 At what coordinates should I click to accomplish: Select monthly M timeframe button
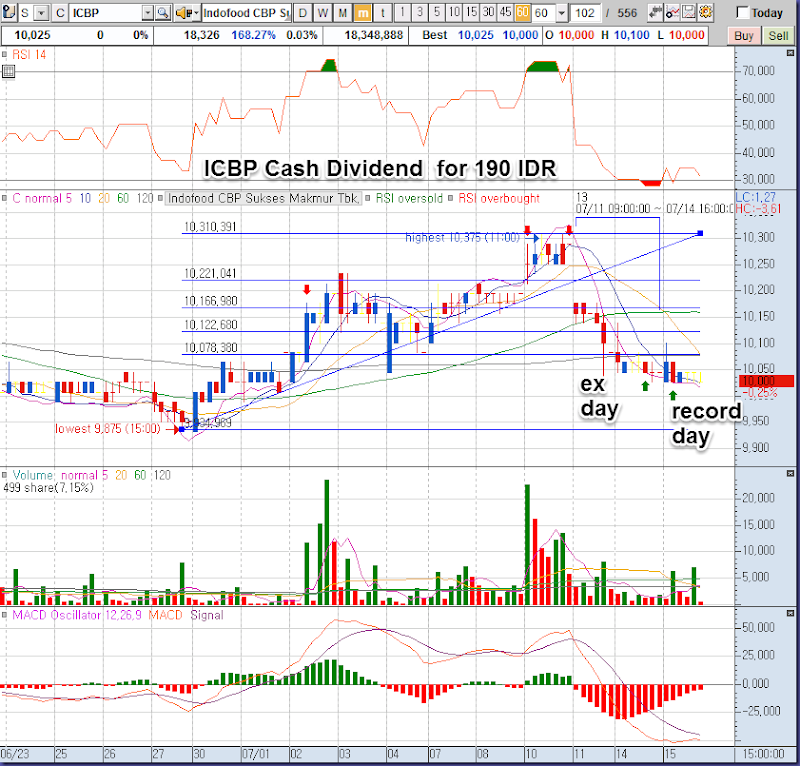click(342, 12)
